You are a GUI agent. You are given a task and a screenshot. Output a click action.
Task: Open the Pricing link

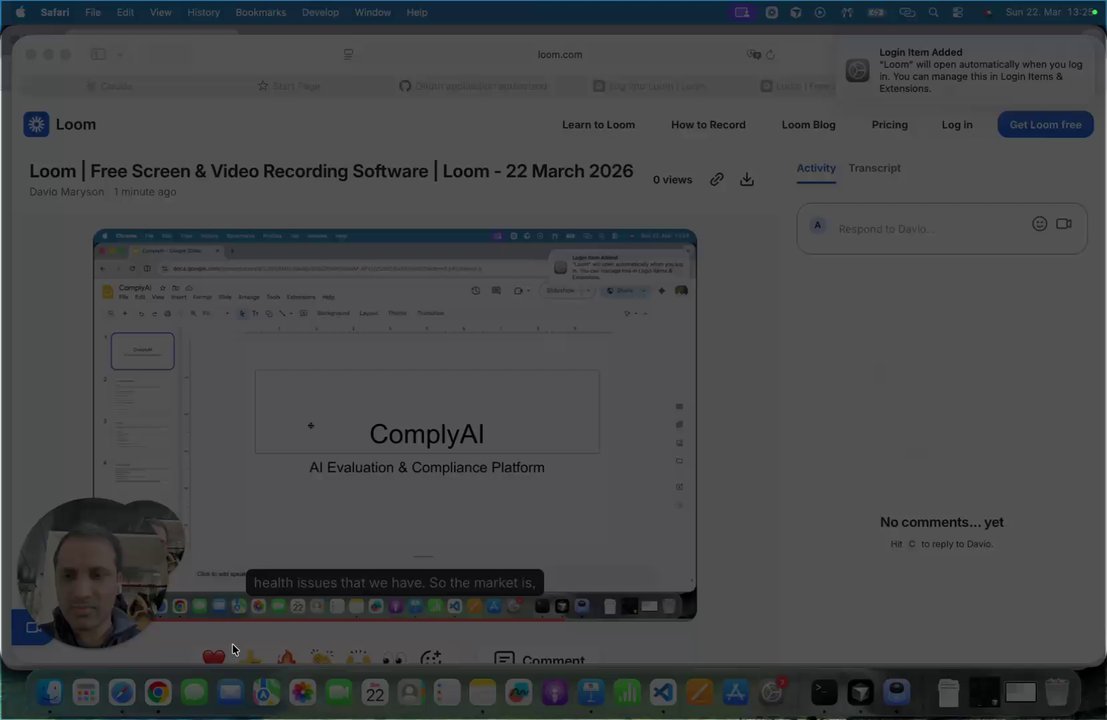coord(889,124)
